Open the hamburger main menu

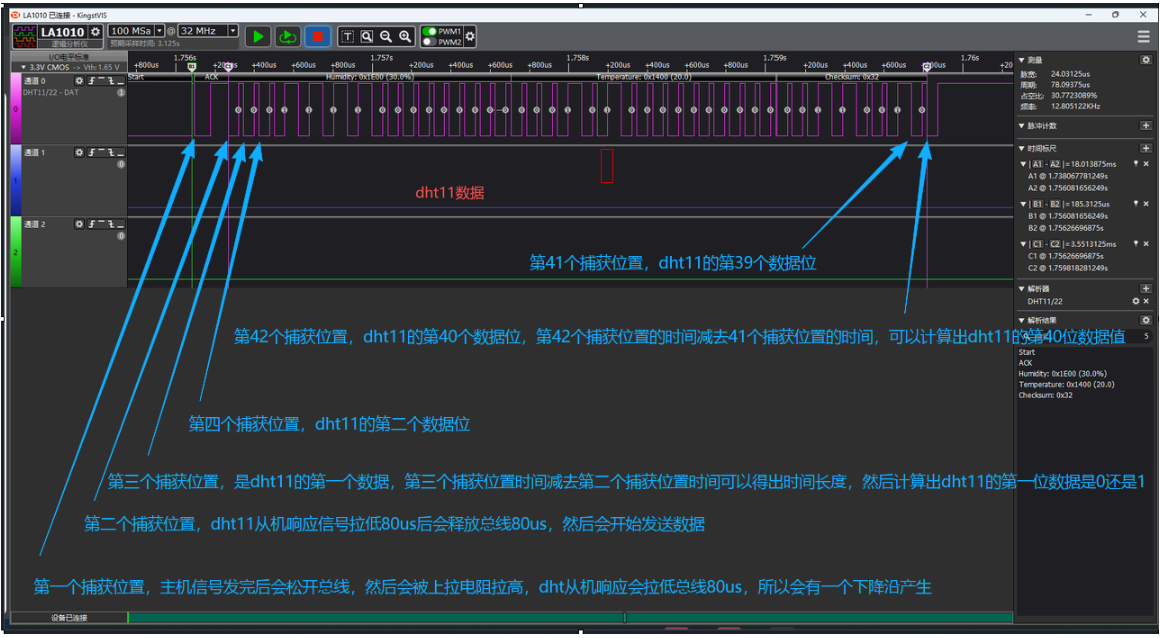click(x=1144, y=36)
